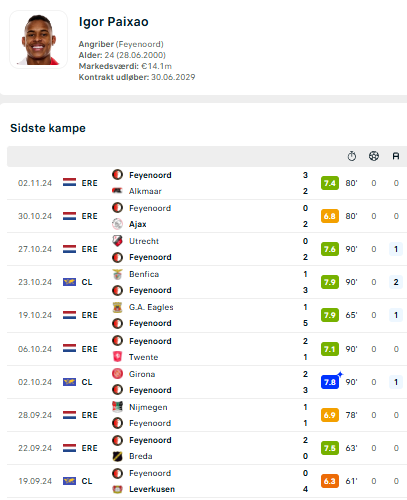Click the goals football icon in header
Screen dimensions: 407x500
click(x=374, y=156)
